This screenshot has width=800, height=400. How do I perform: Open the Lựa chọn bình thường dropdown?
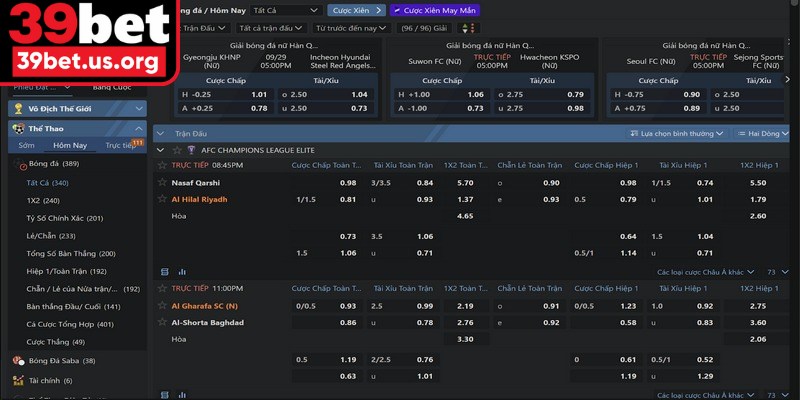click(677, 133)
